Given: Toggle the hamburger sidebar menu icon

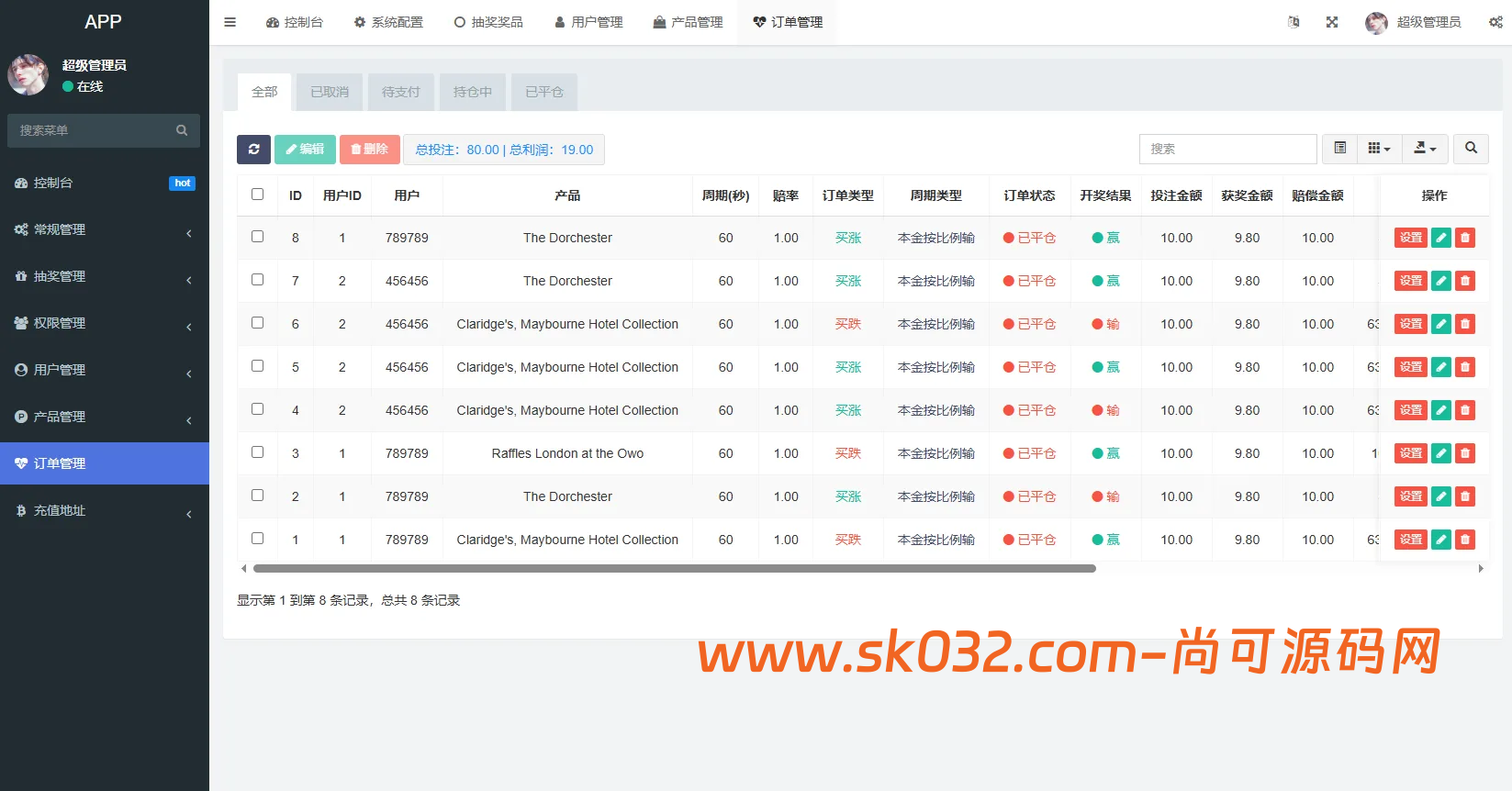Looking at the screenshot, I should pos(230,22).
